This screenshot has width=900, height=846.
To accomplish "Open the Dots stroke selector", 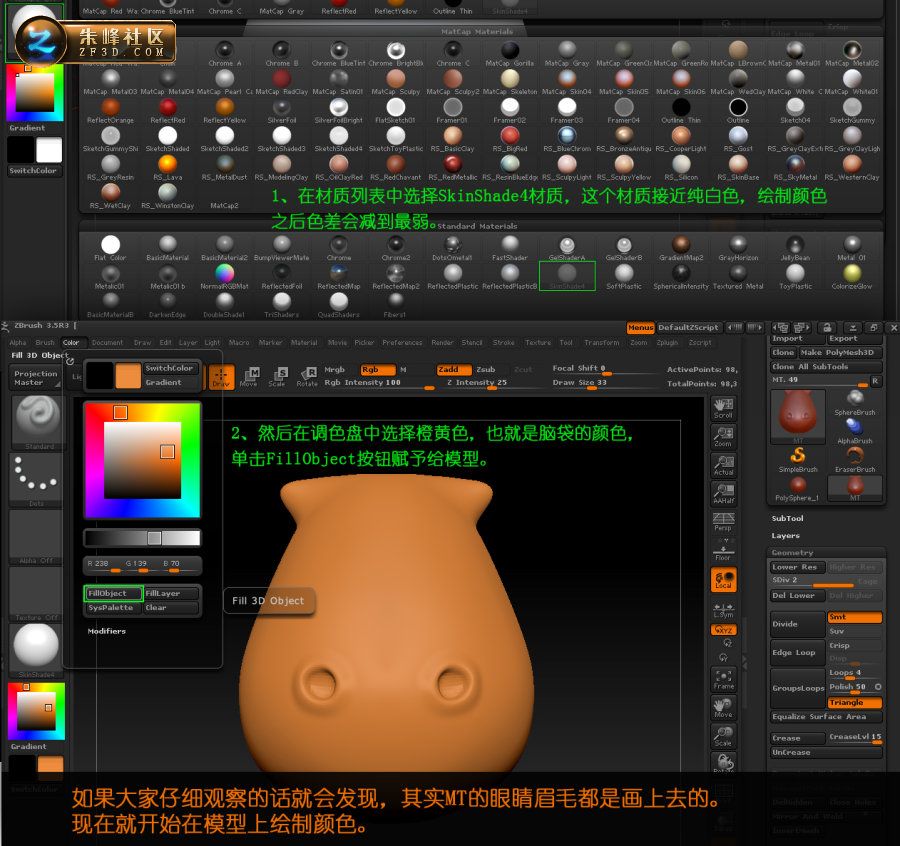I will 36,480.
